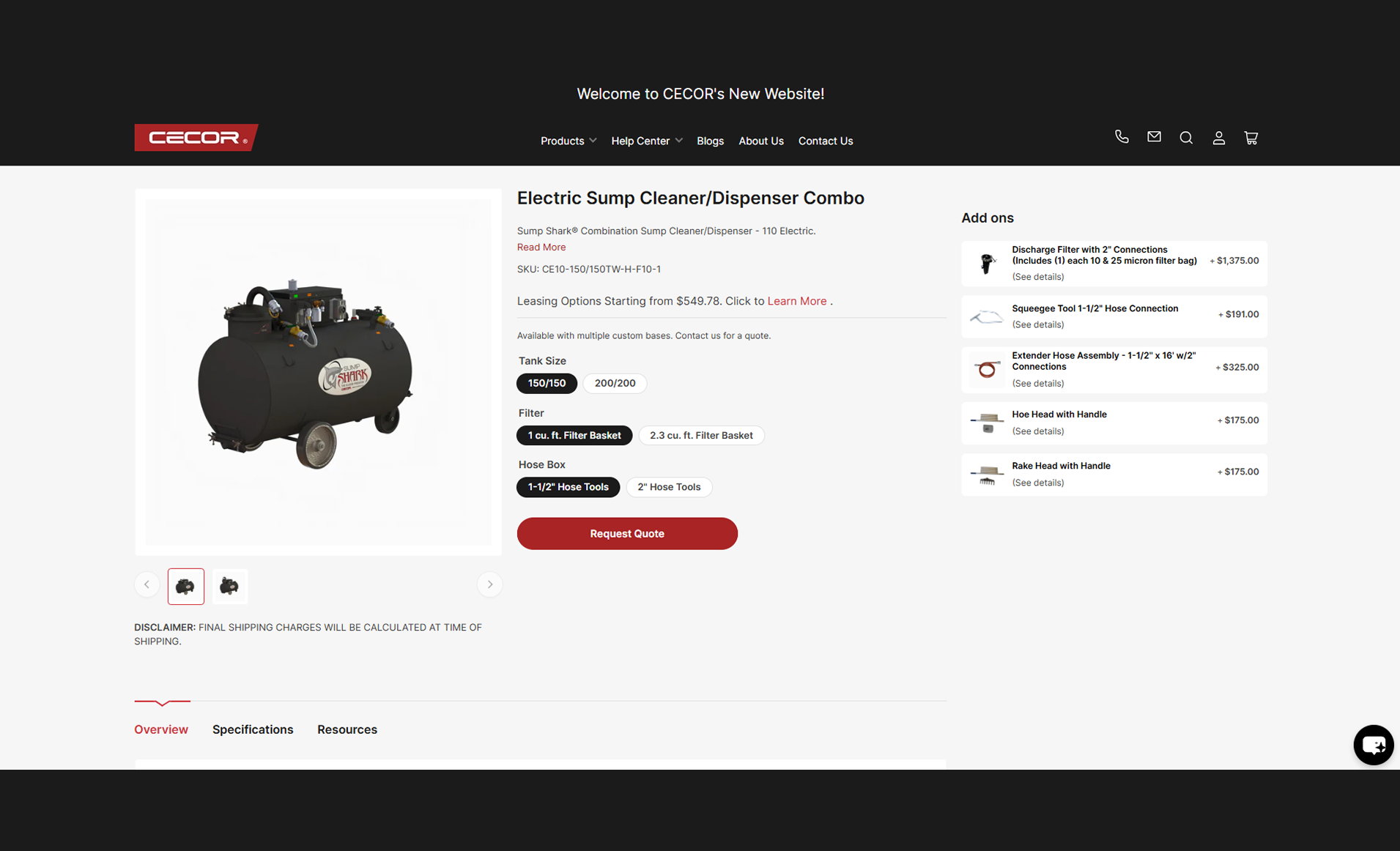Viewport: 1400px width, 851px height.
Task: Add the Squeegee Tool add-on
Action: 1114,316
